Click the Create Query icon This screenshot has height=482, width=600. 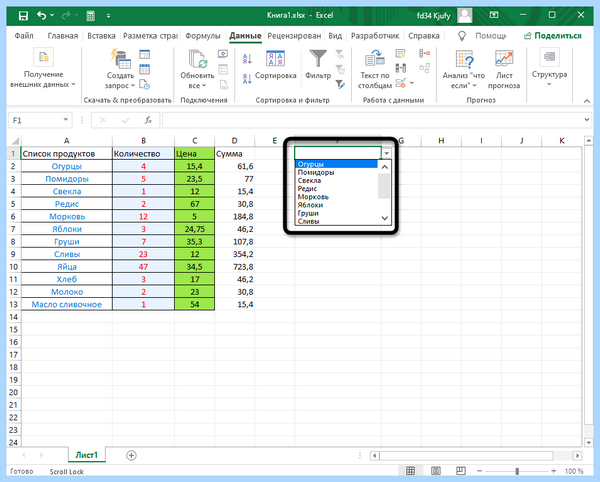[x=121, y=59]
